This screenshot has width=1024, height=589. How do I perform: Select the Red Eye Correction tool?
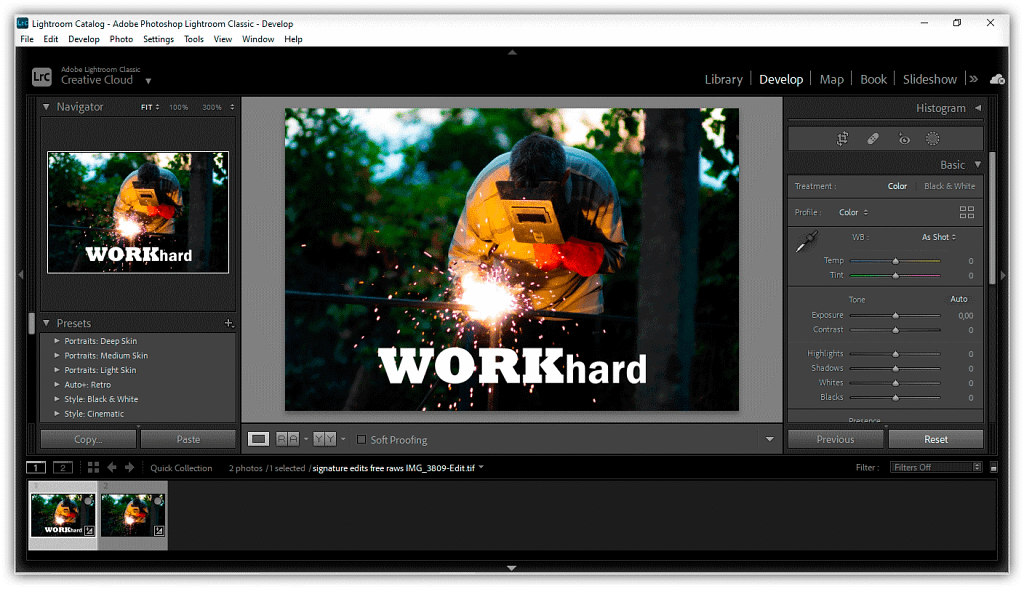pos(904,138)
